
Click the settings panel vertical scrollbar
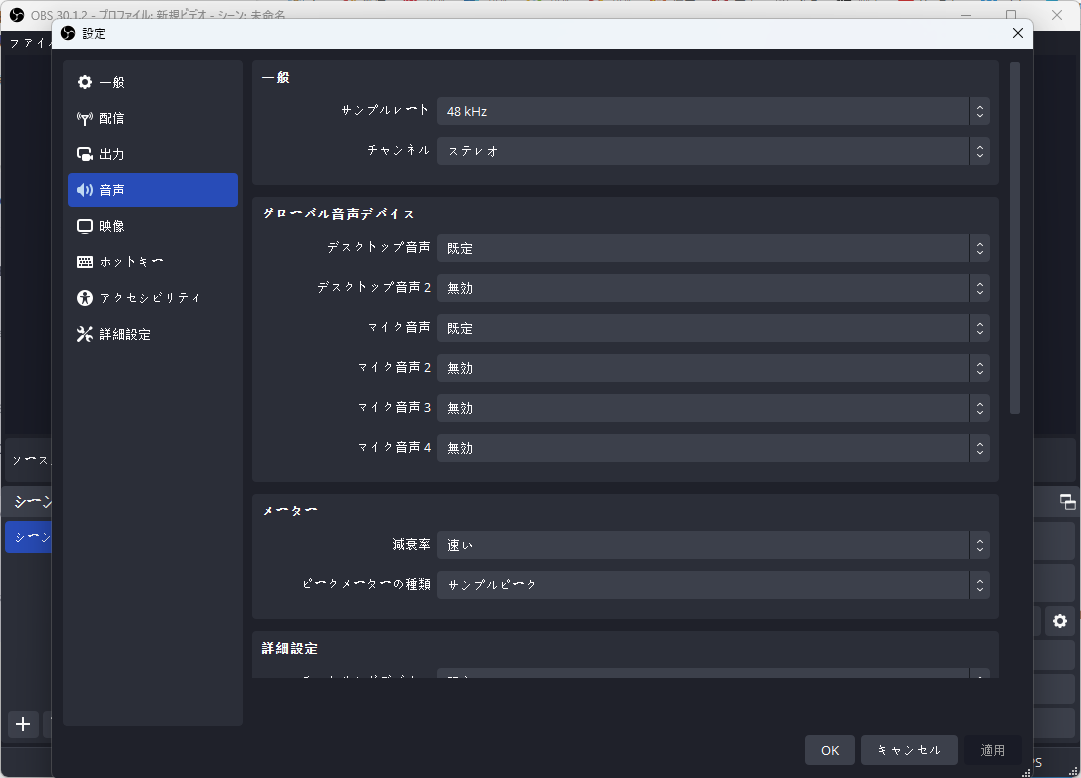[x=1015, y=238]
